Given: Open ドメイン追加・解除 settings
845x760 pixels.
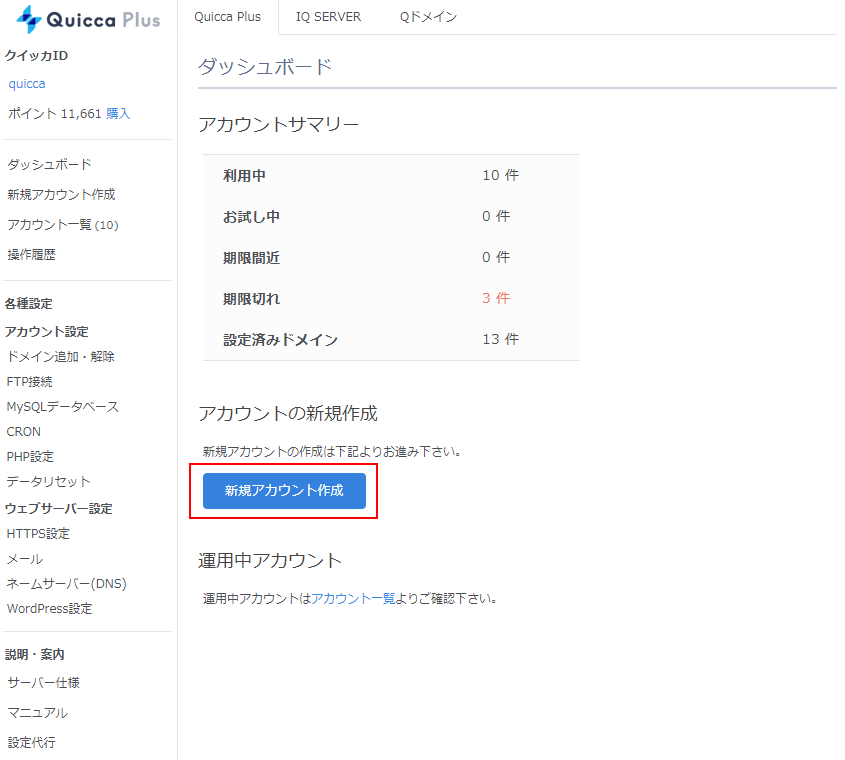Looking at the screenshot, I should (x=60, y=356).
